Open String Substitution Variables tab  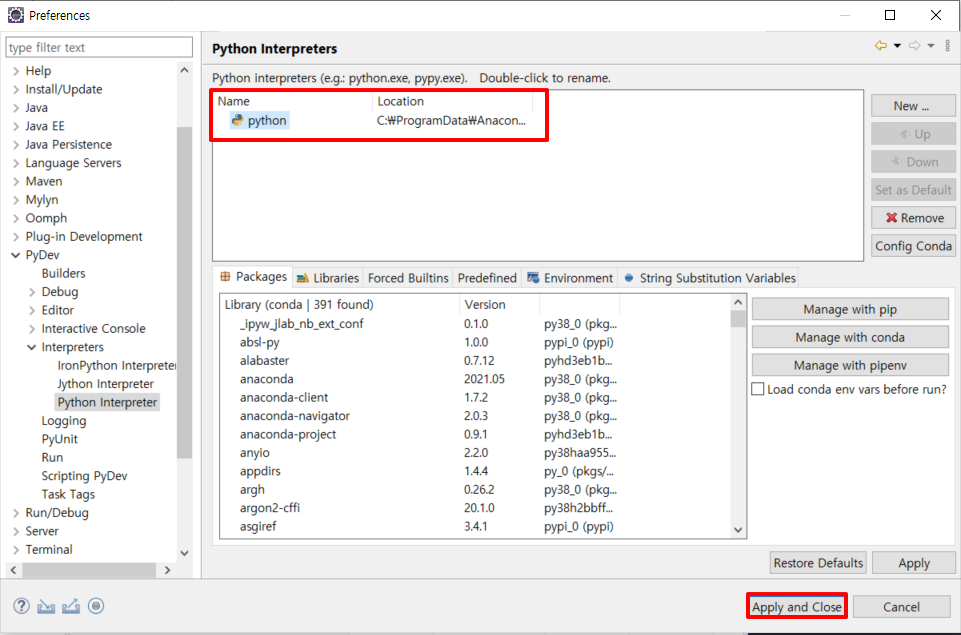tap(709, 278)
